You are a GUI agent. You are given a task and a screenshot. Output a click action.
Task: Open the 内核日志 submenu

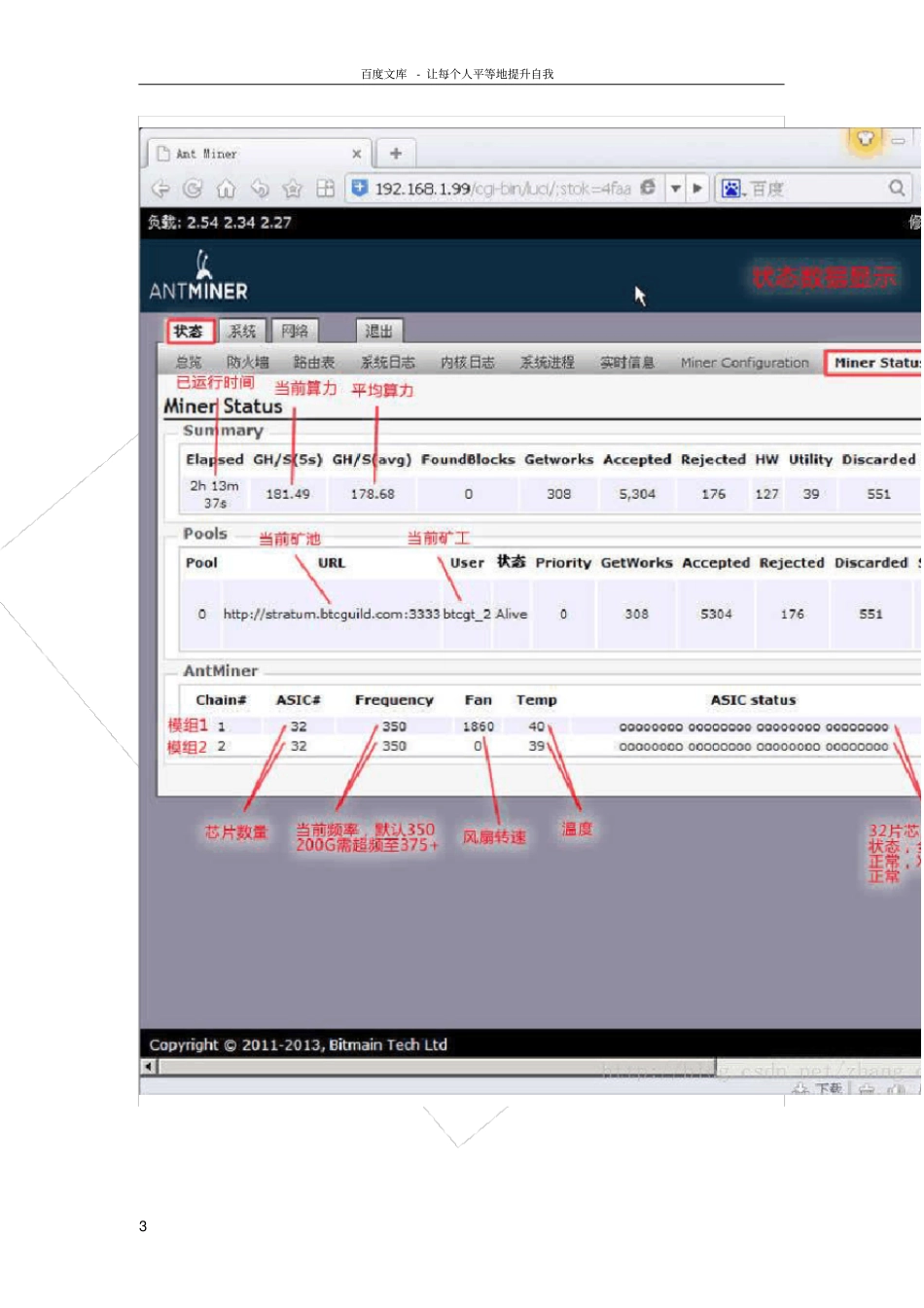click(468, 362)
